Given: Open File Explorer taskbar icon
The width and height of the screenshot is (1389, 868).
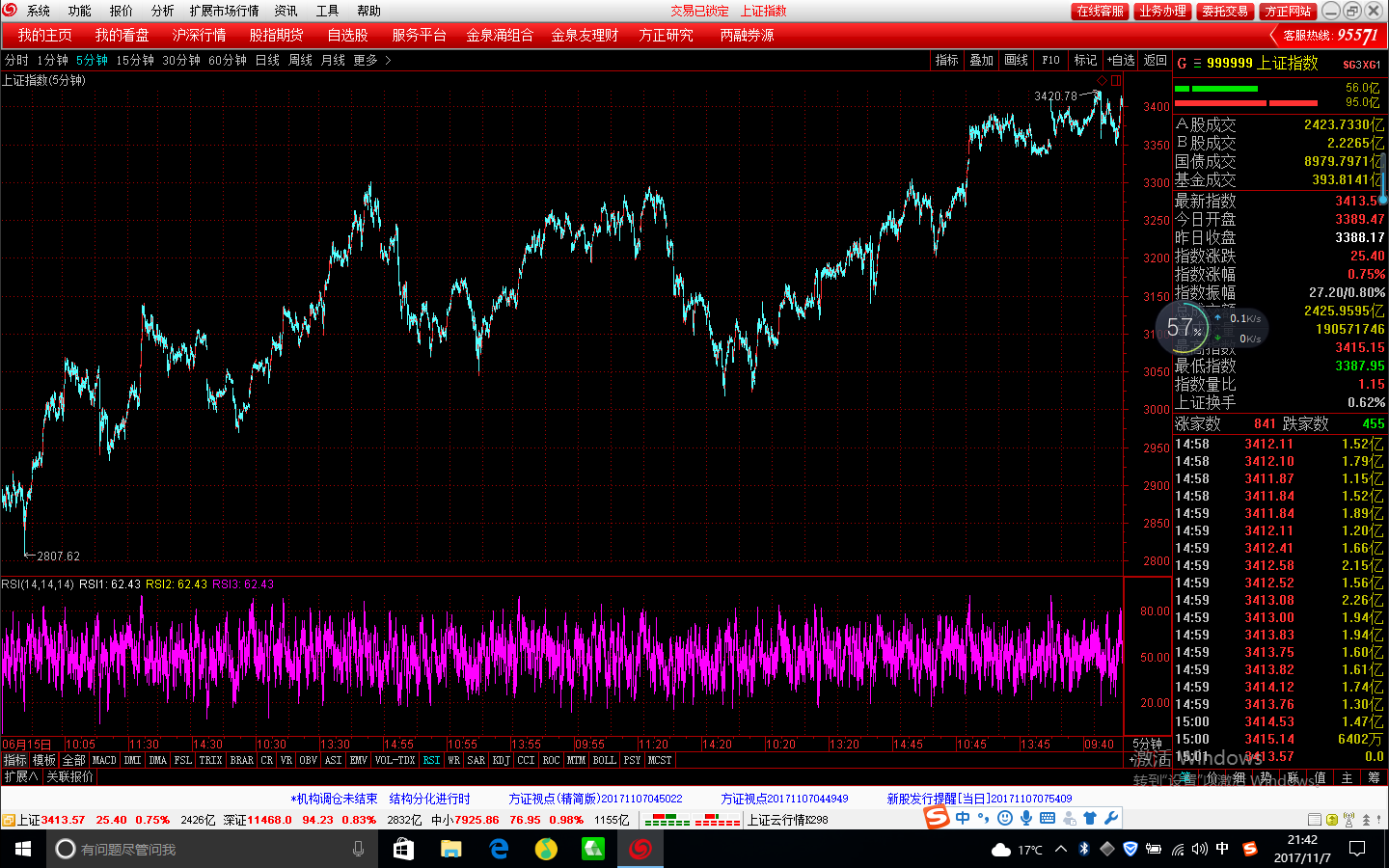Looking at the screenshot, I should 450,849.
